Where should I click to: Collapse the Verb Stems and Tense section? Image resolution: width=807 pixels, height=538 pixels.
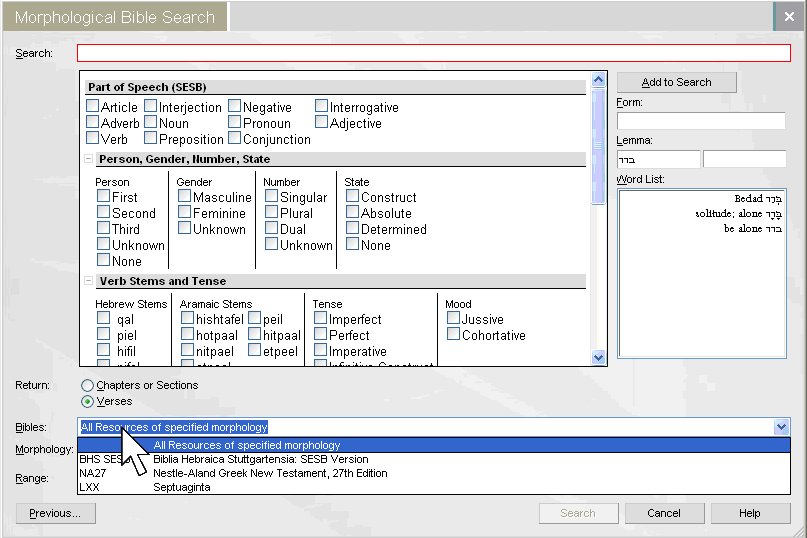pyautogui.click(x=89, y=281)
